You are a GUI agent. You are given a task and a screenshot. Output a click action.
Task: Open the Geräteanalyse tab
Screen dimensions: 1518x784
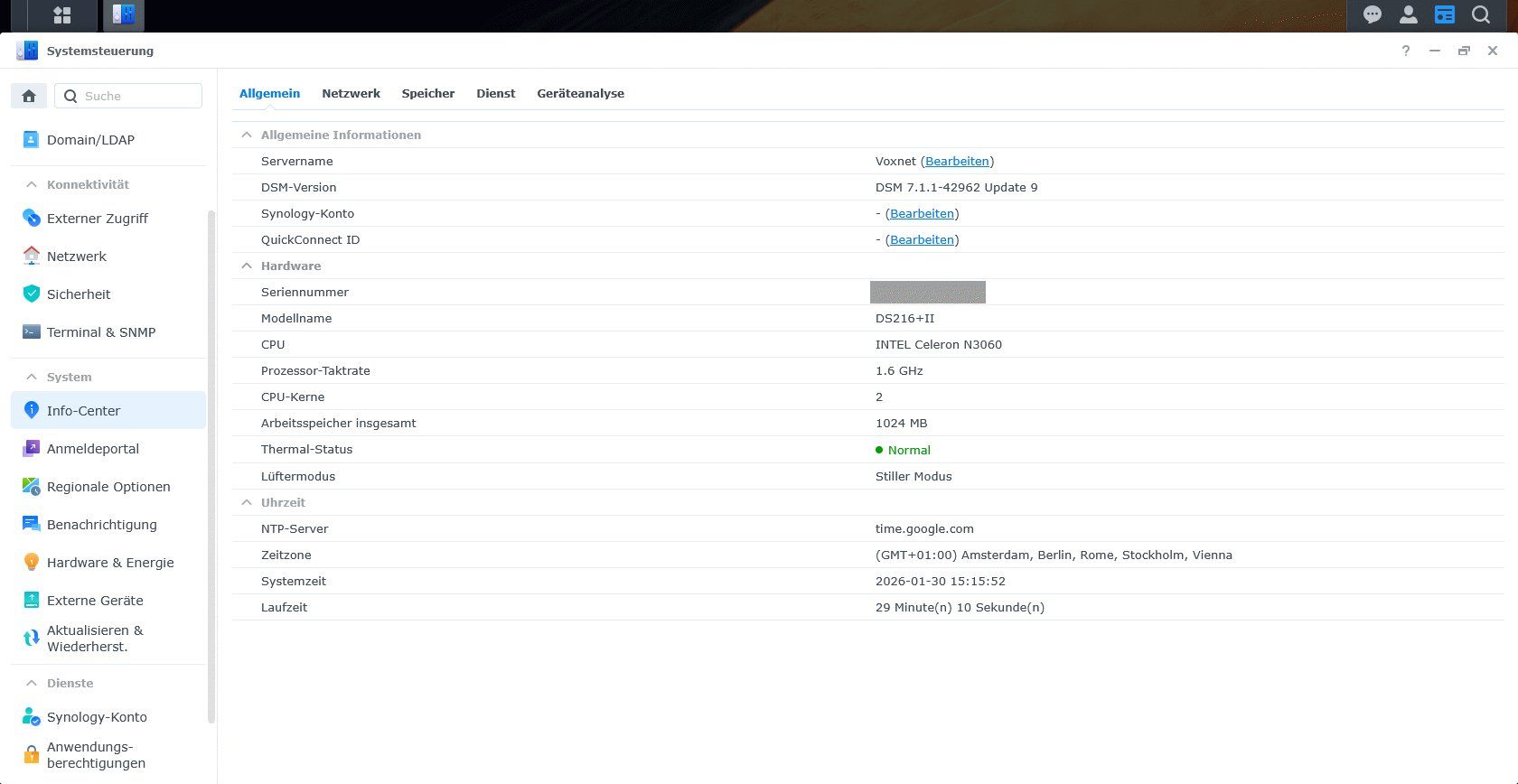581,93
